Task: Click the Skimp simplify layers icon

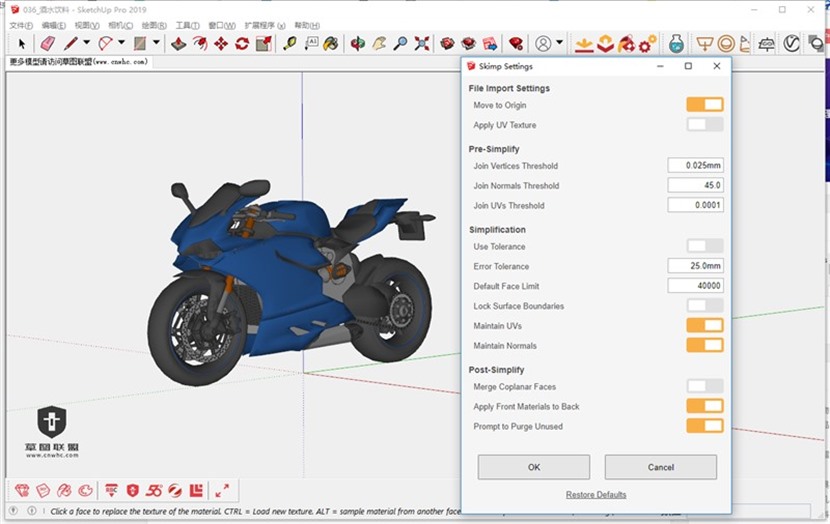Action: pos(605,44)
